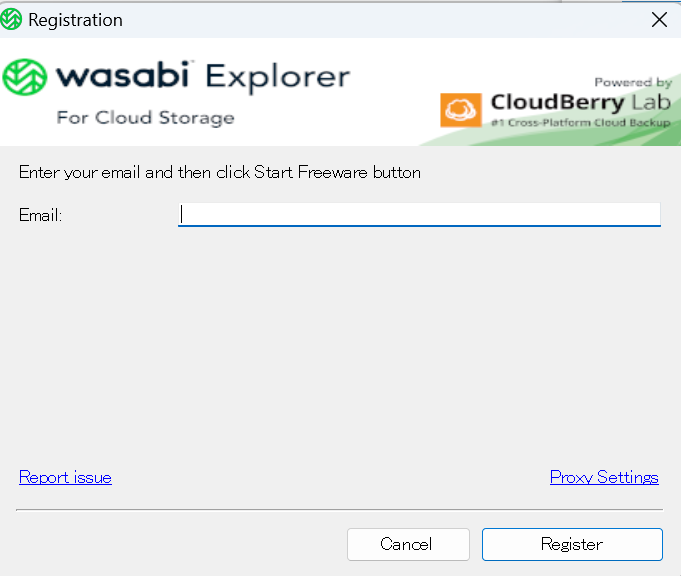
Task: Click the Start Freeware instruction text
Action: tap(220, 172)
